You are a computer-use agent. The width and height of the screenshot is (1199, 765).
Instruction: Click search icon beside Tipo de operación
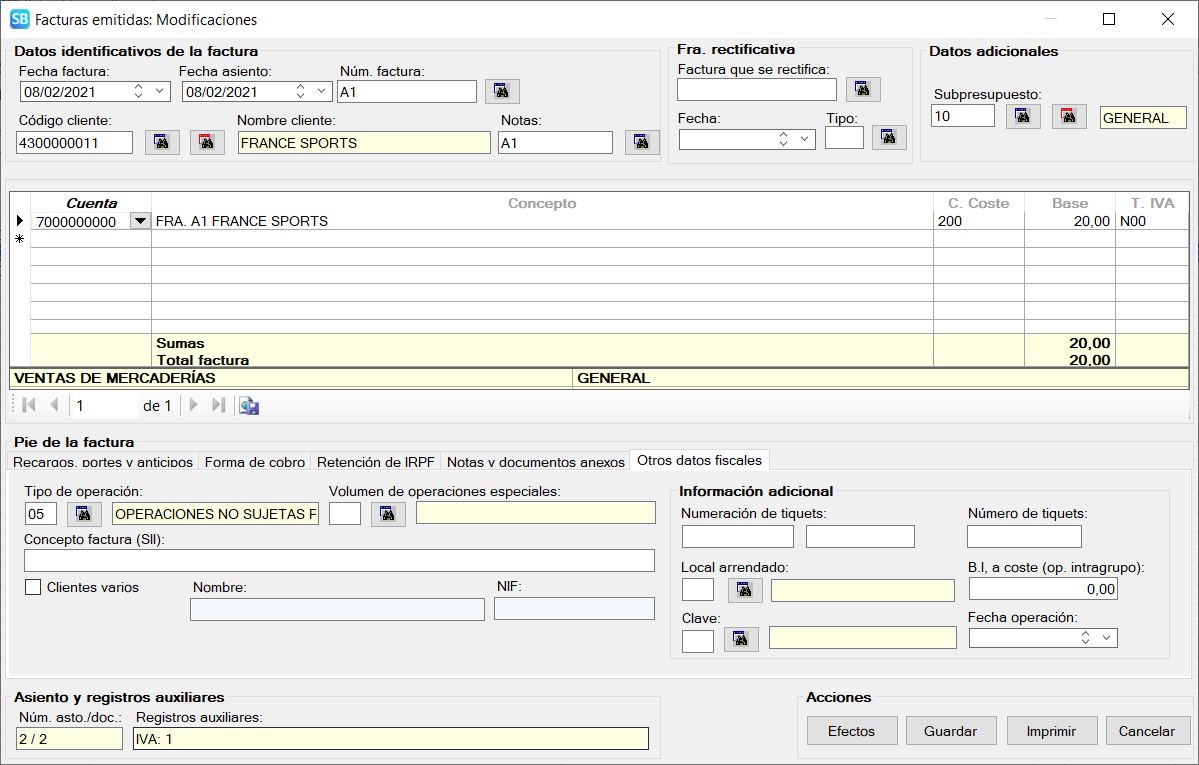coord(84,514)
